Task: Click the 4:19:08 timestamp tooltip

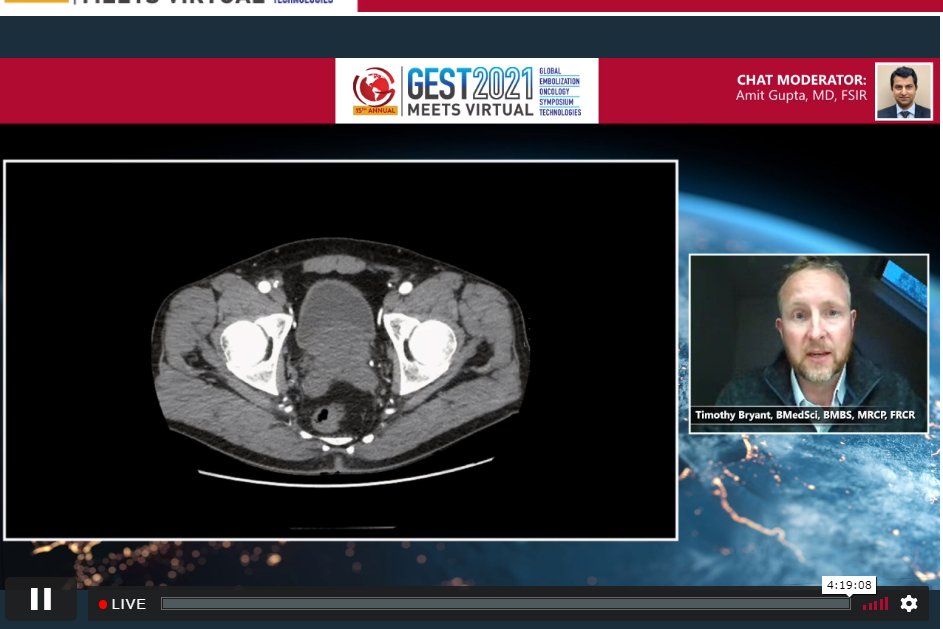Action: [x=849, y=585]
